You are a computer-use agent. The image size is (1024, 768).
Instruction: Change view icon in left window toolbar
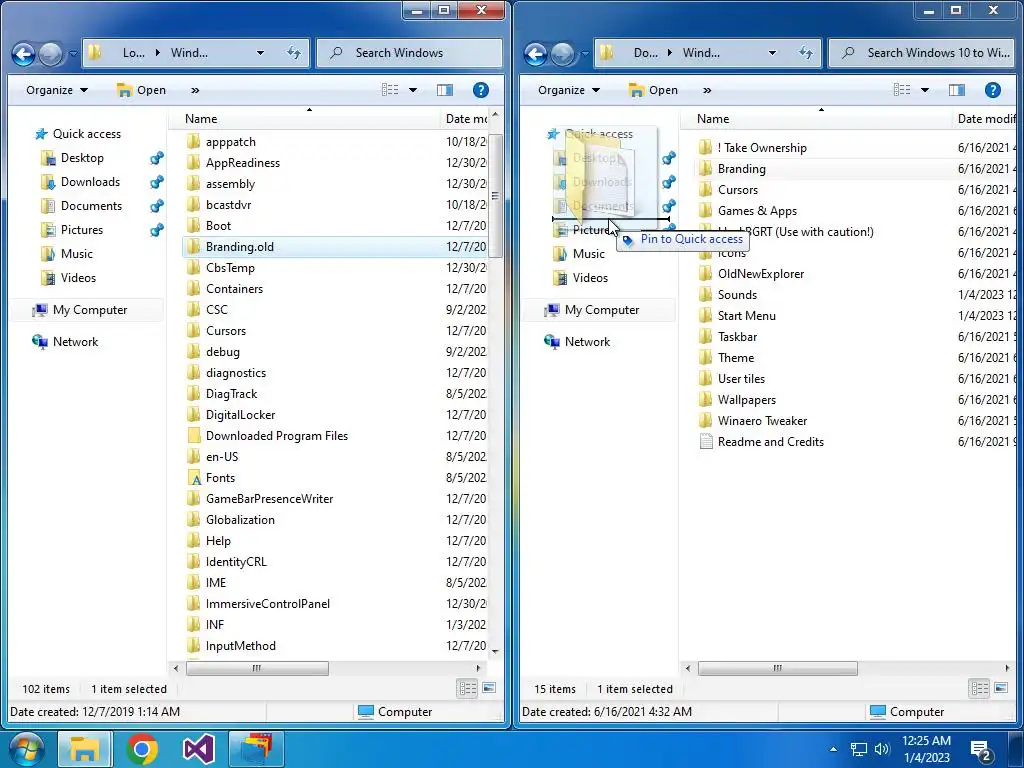pos(390,90)
